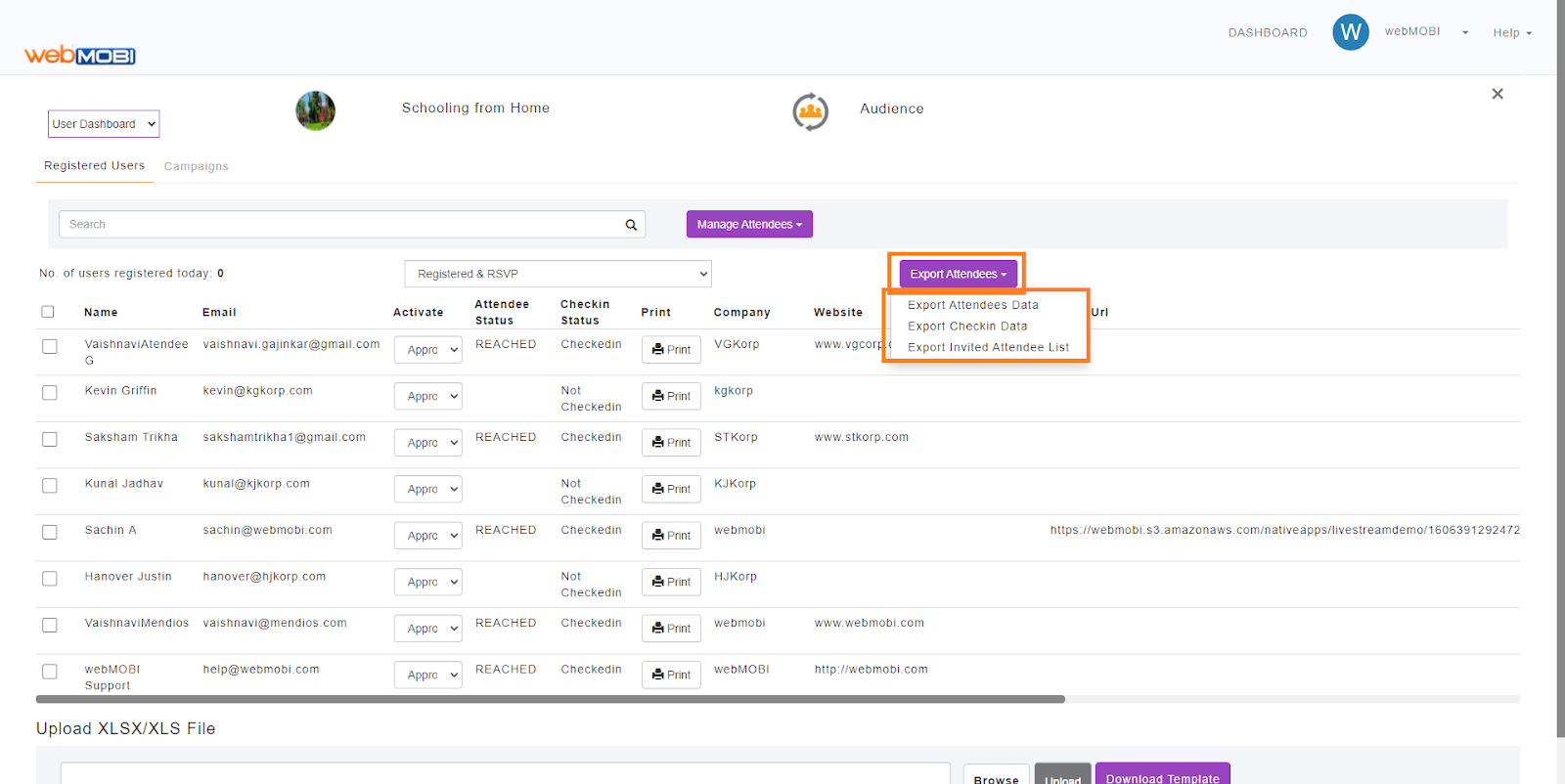This screenshot has width=1565, height=784.
Task: Open Activate dropdown for Hanover Justin
Action: pos(428,582)
